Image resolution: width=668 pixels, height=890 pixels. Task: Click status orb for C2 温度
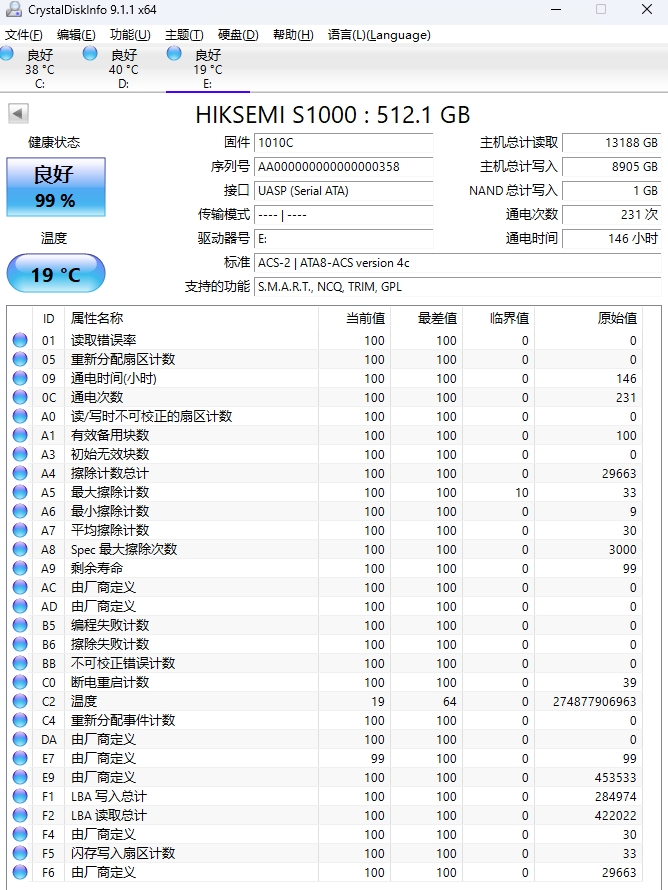tap(20, 701)
